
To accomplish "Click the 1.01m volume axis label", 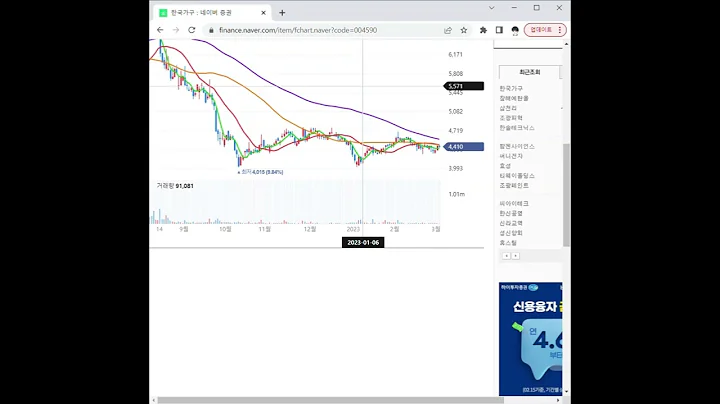I will click(457, 194).
